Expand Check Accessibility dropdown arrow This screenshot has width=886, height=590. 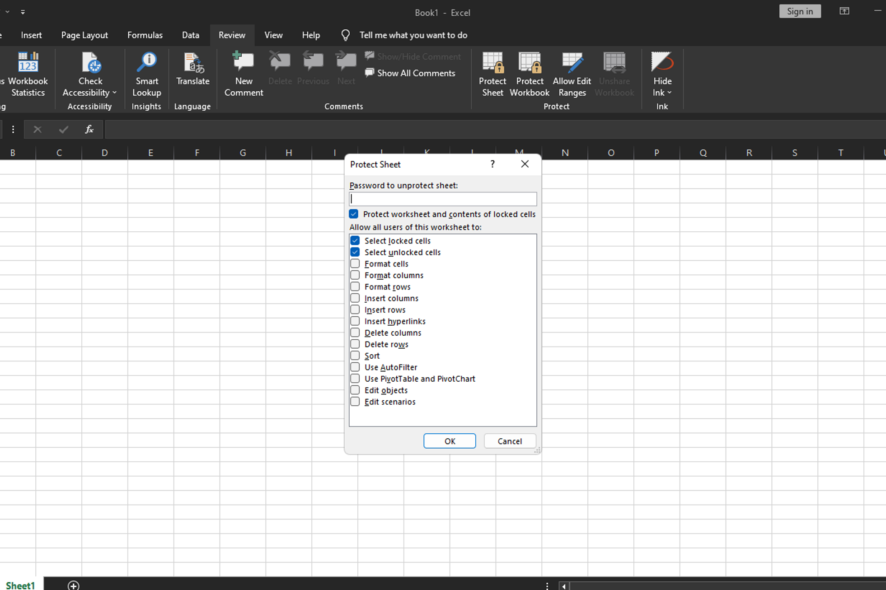point(114,93)
